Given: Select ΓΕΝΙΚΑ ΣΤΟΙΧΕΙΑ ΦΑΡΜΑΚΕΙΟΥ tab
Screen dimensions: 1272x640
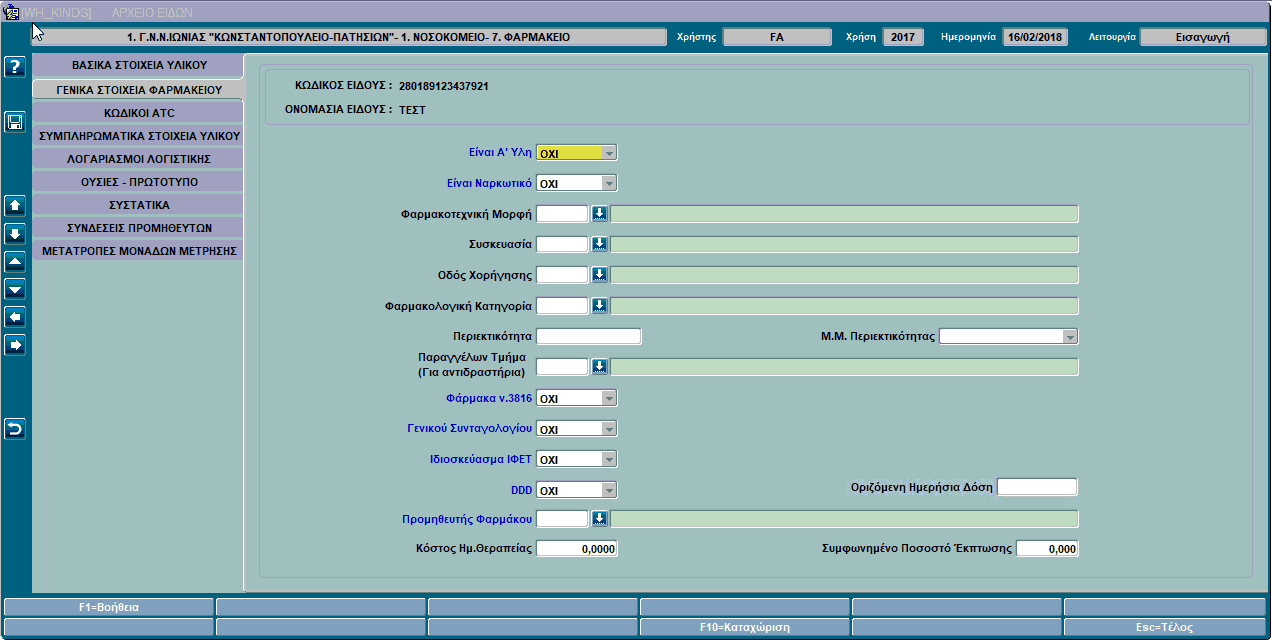Looking at the screenshot, I should [138, 89].
